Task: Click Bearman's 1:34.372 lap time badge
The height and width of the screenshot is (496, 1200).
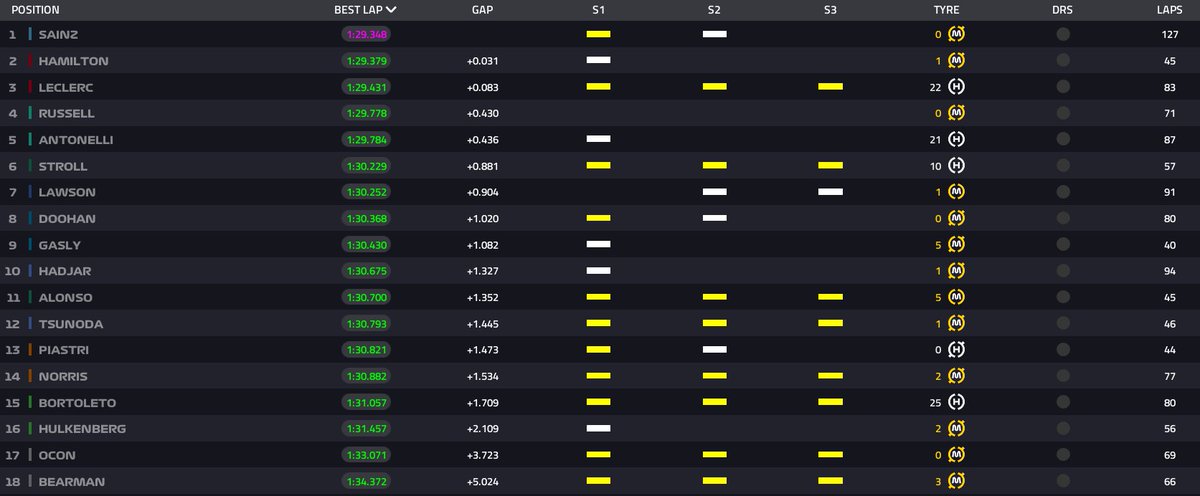Action: (365, 481)
